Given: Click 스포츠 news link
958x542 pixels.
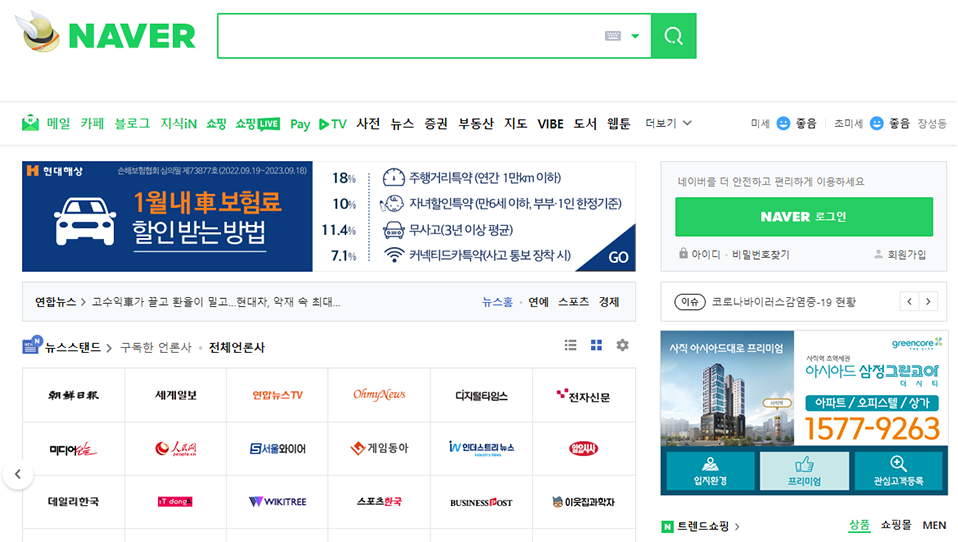Looking at the screenshot, I should (x=573, y=302).
